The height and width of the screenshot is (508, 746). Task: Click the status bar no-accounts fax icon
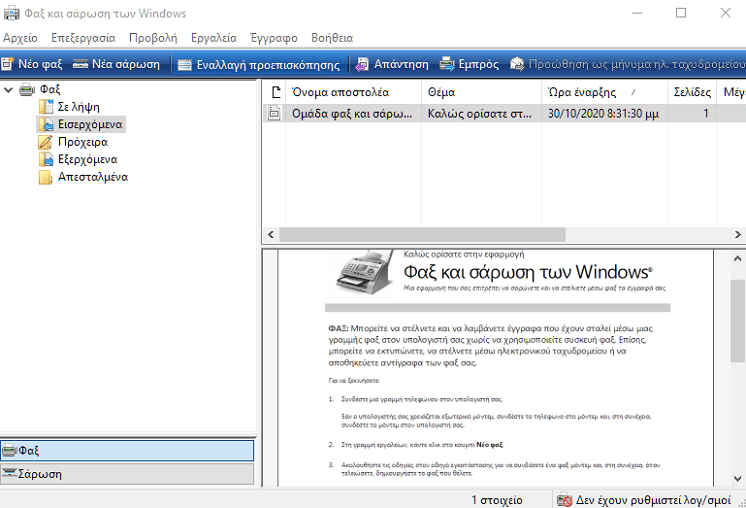[564, 500]
